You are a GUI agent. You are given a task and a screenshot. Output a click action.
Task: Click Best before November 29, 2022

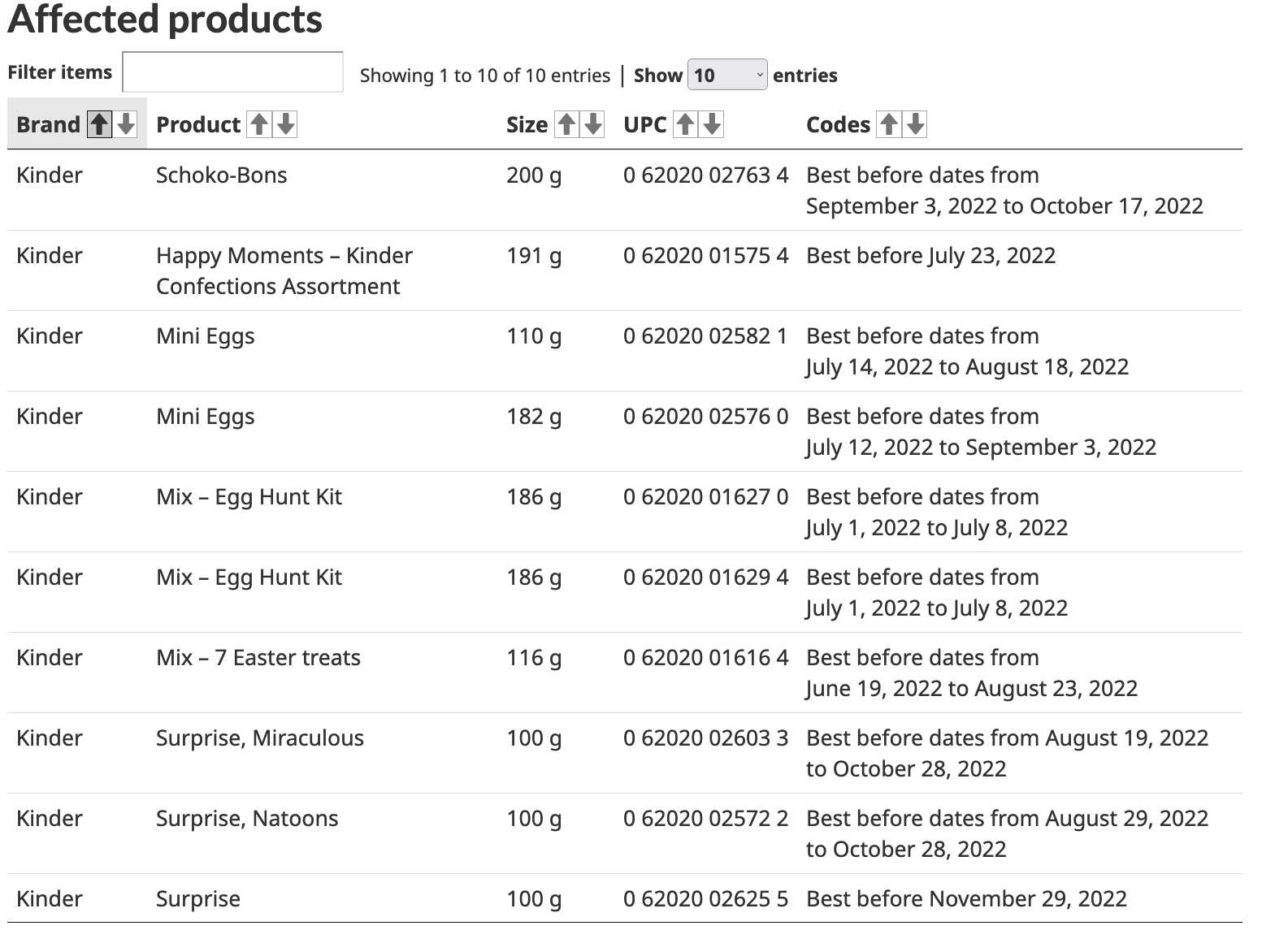coord(966,899)
